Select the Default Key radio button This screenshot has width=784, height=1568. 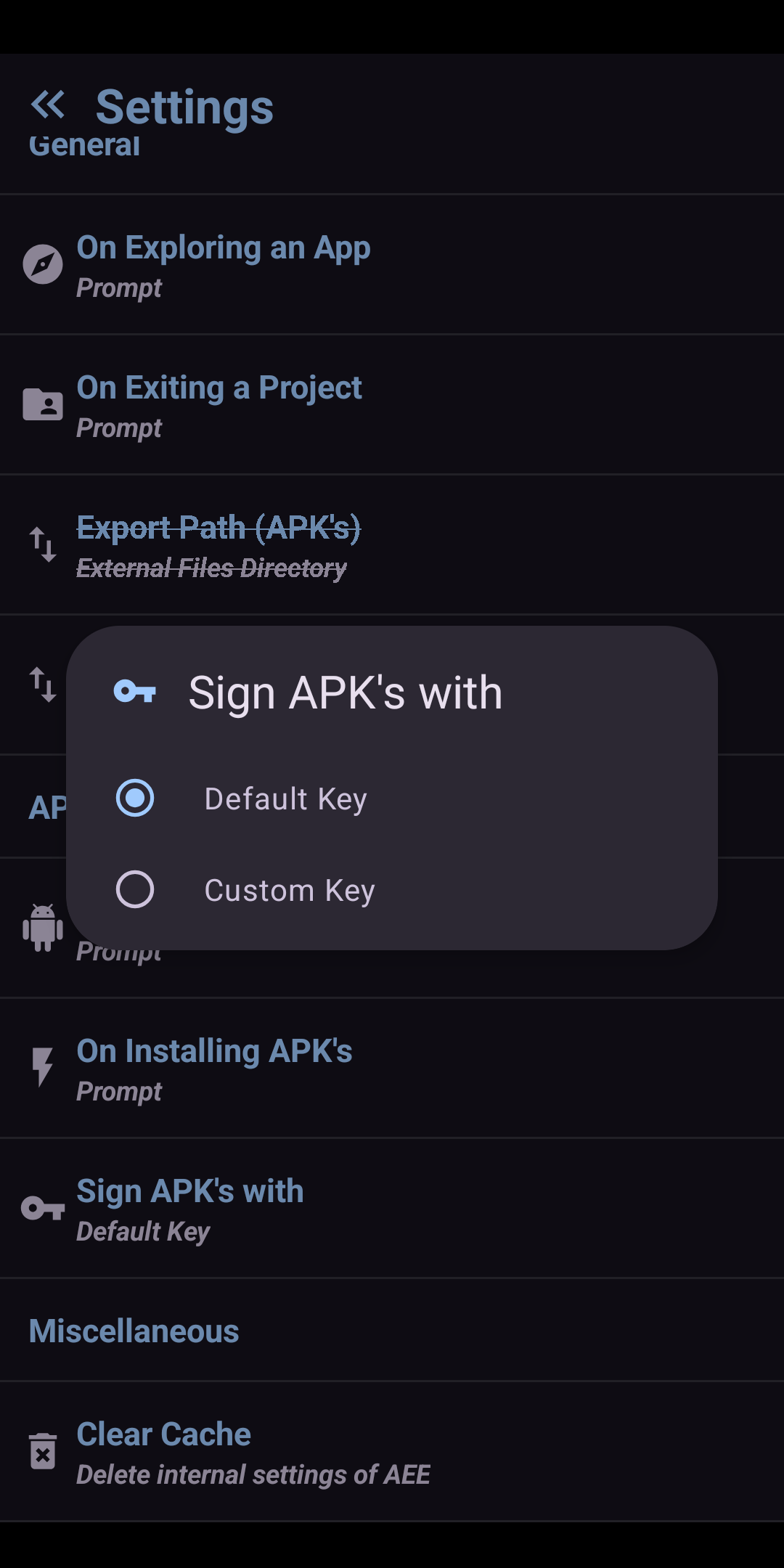[135, 799]
